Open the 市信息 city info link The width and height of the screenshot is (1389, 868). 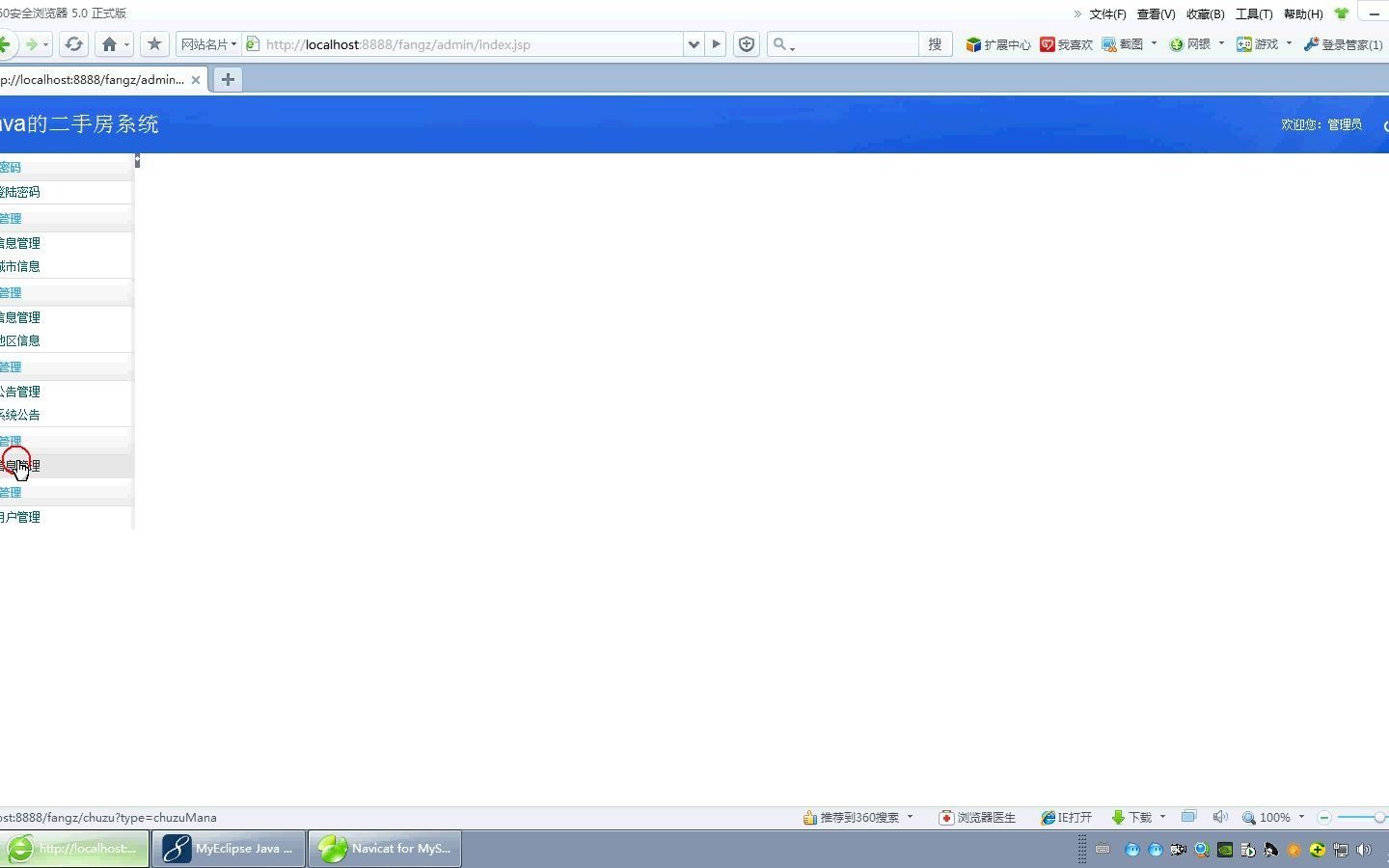click(20, 266)
